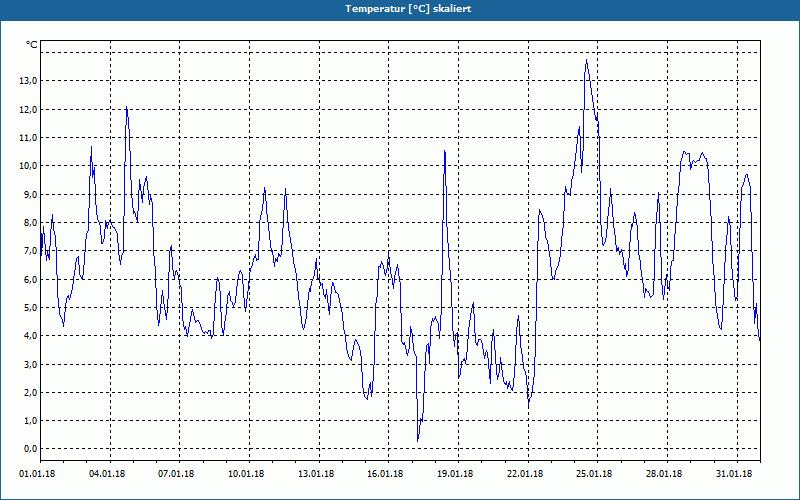Click the 11,0 y-axis label
Image resolution: width=800 pixels, height=500 pixels.
click(28, 137)
